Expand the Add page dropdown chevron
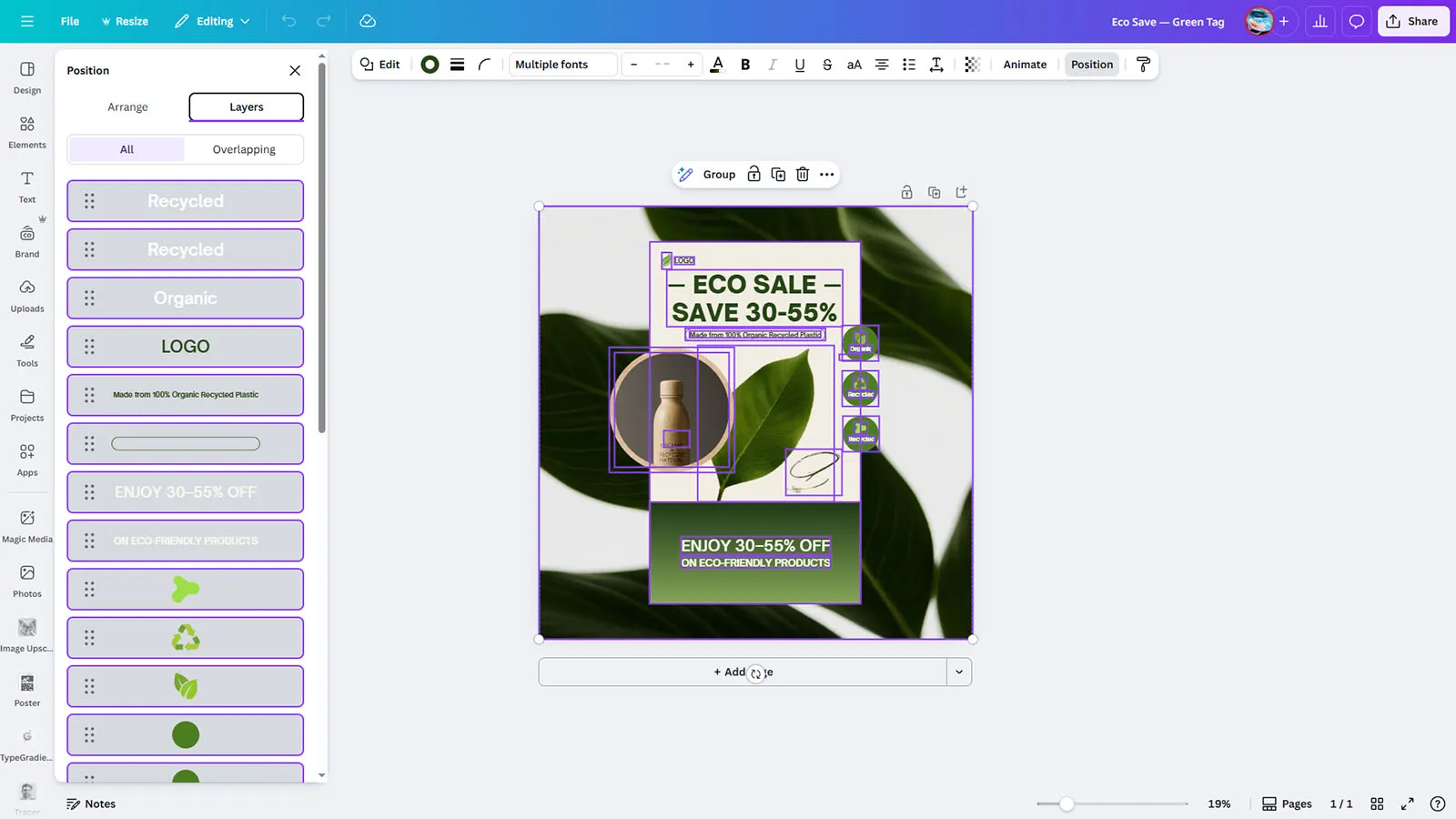 (x=958, y=672)
